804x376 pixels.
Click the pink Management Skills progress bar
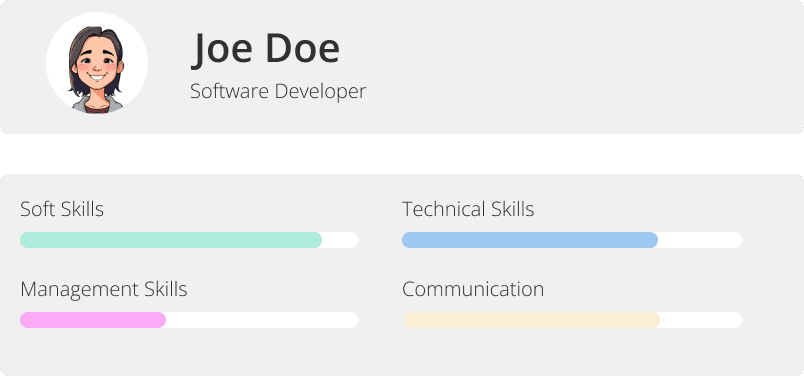93,320
